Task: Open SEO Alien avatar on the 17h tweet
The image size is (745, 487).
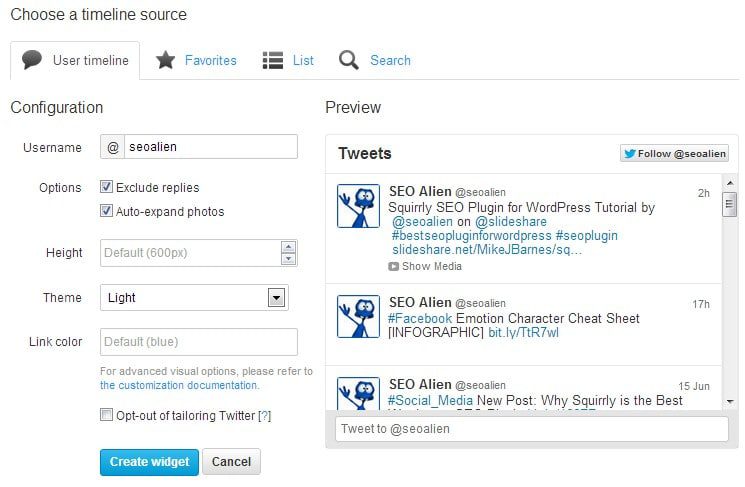Action: 358,316
